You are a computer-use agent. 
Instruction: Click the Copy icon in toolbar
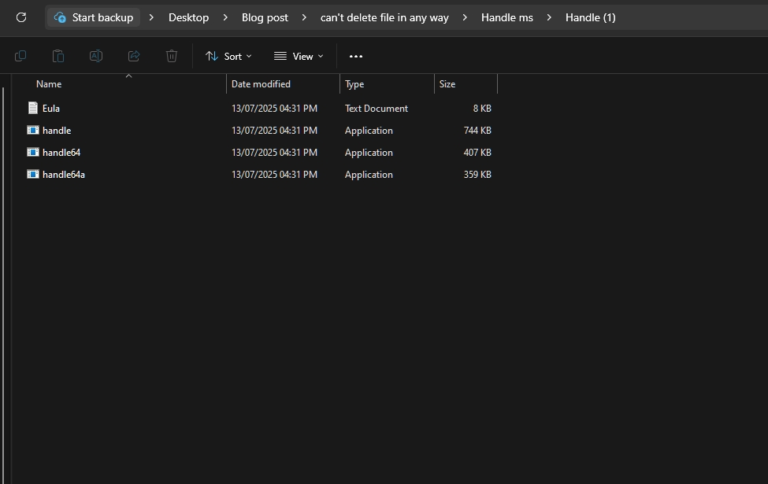coord(21,56)
